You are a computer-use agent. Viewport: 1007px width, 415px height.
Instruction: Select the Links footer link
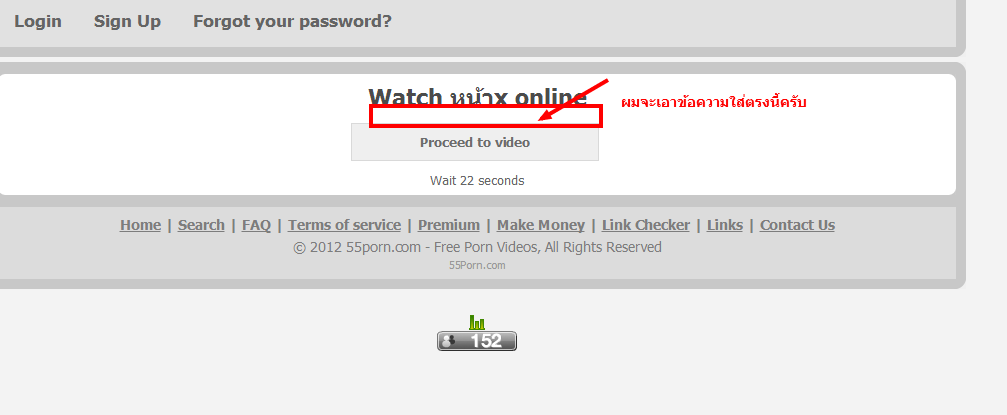pyautogui.click(x=724, y=225)
